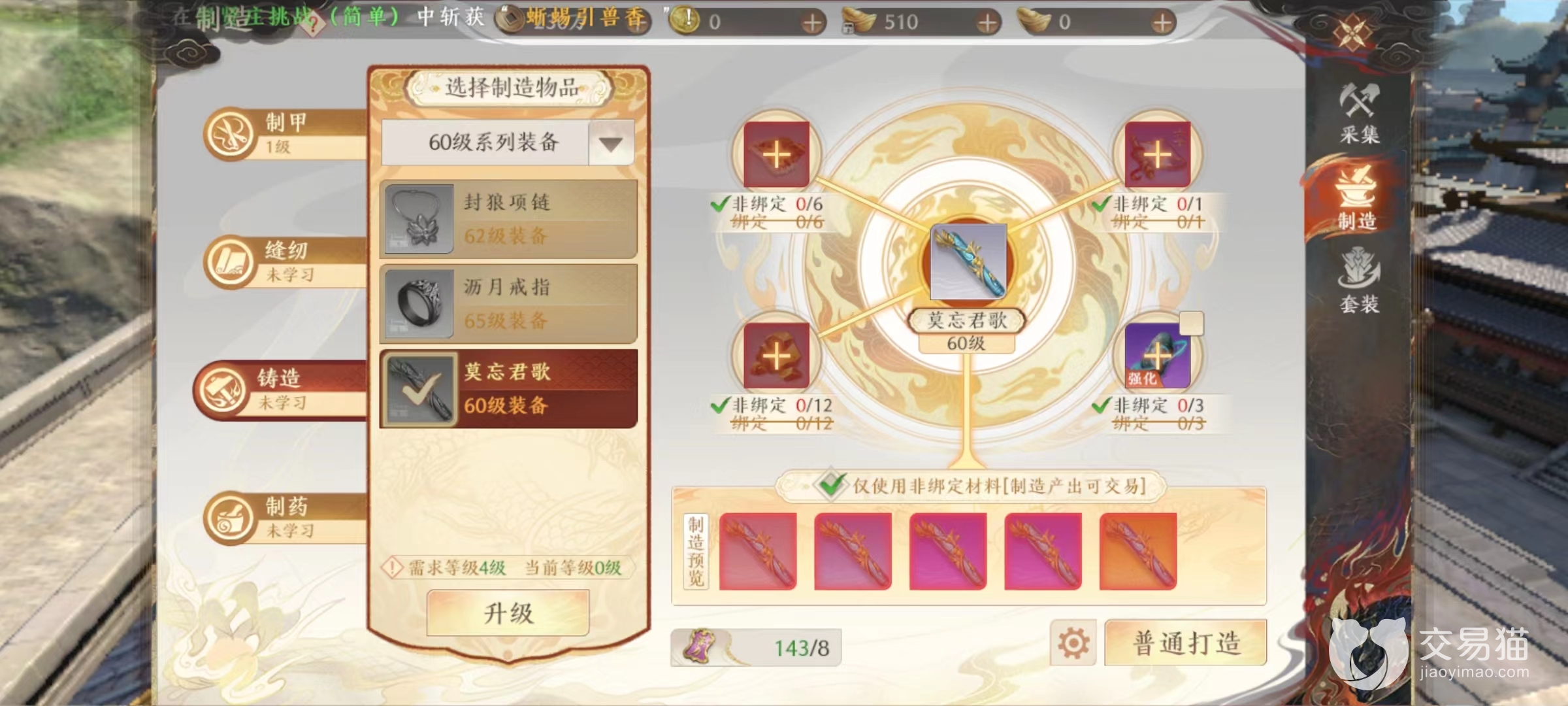Add the 0/6 crafting material slot
This screenshot has width=1568, height=706.
[776, 154]
